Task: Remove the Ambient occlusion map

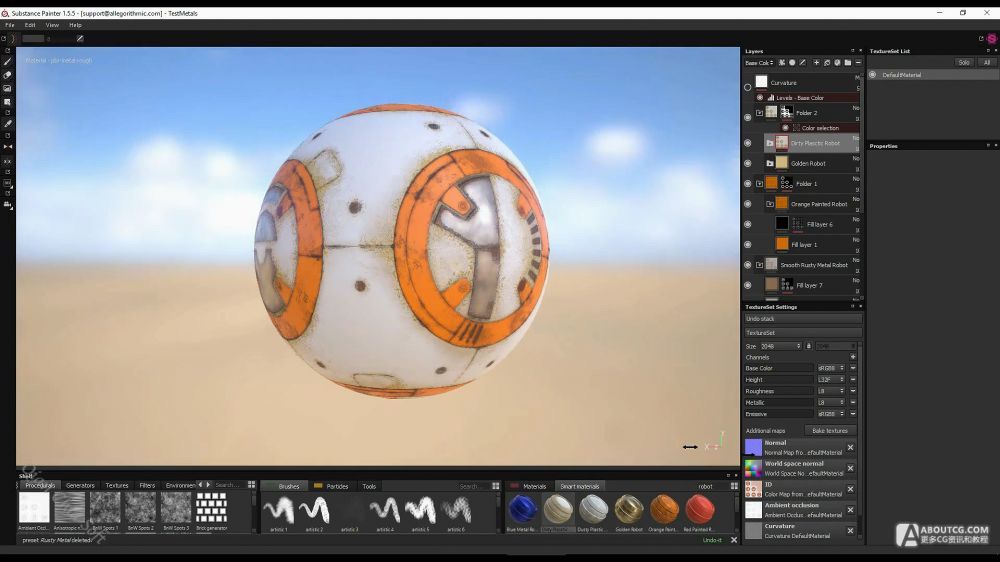Action: (x=850, y=510)
